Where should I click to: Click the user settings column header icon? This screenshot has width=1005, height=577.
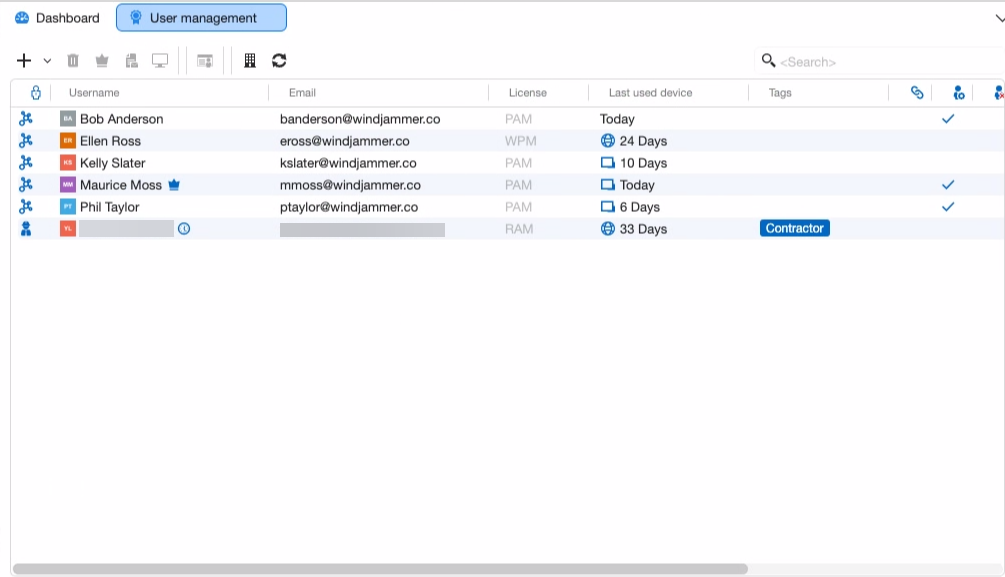pyautogui.click(x=958, y=93)
